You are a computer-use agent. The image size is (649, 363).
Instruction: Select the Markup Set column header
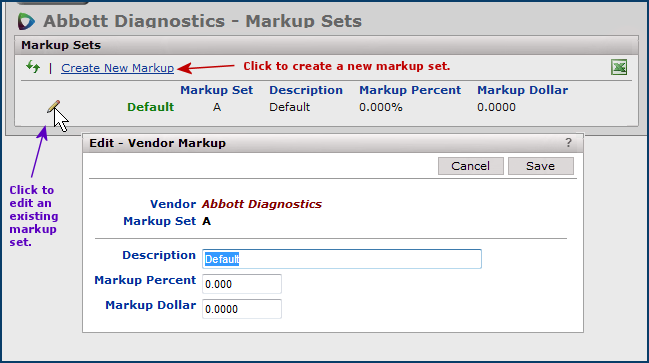(216, 90)
